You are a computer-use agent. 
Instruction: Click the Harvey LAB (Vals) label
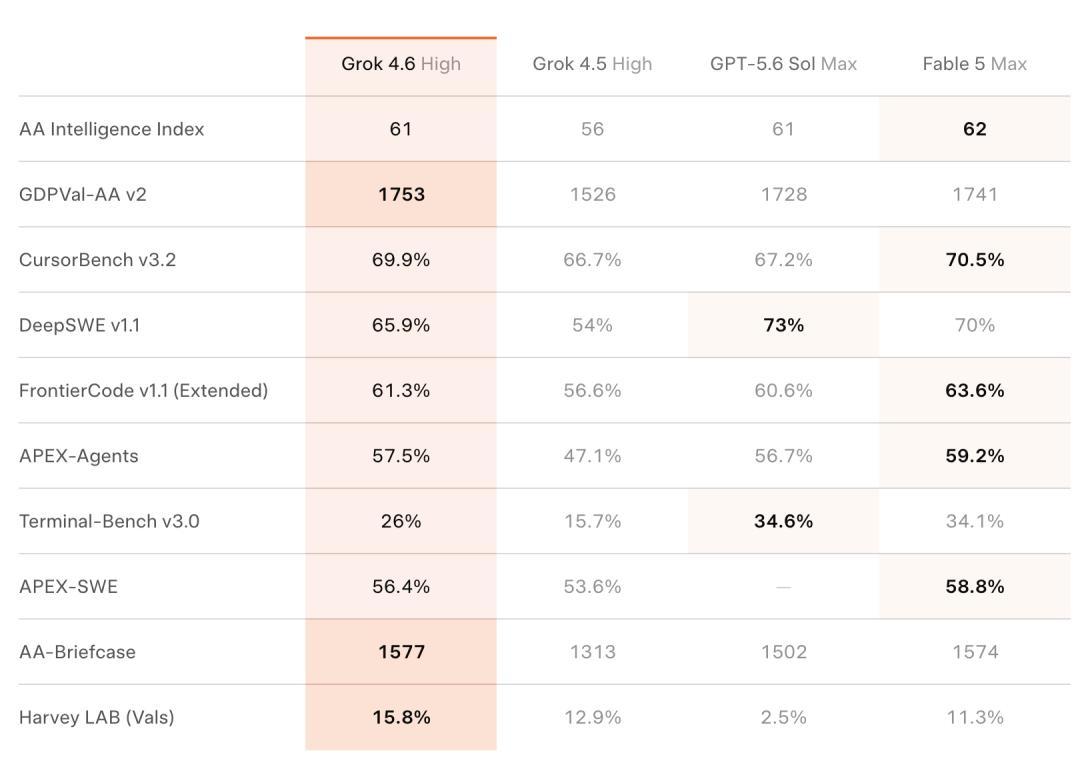[x=96, y=718]
